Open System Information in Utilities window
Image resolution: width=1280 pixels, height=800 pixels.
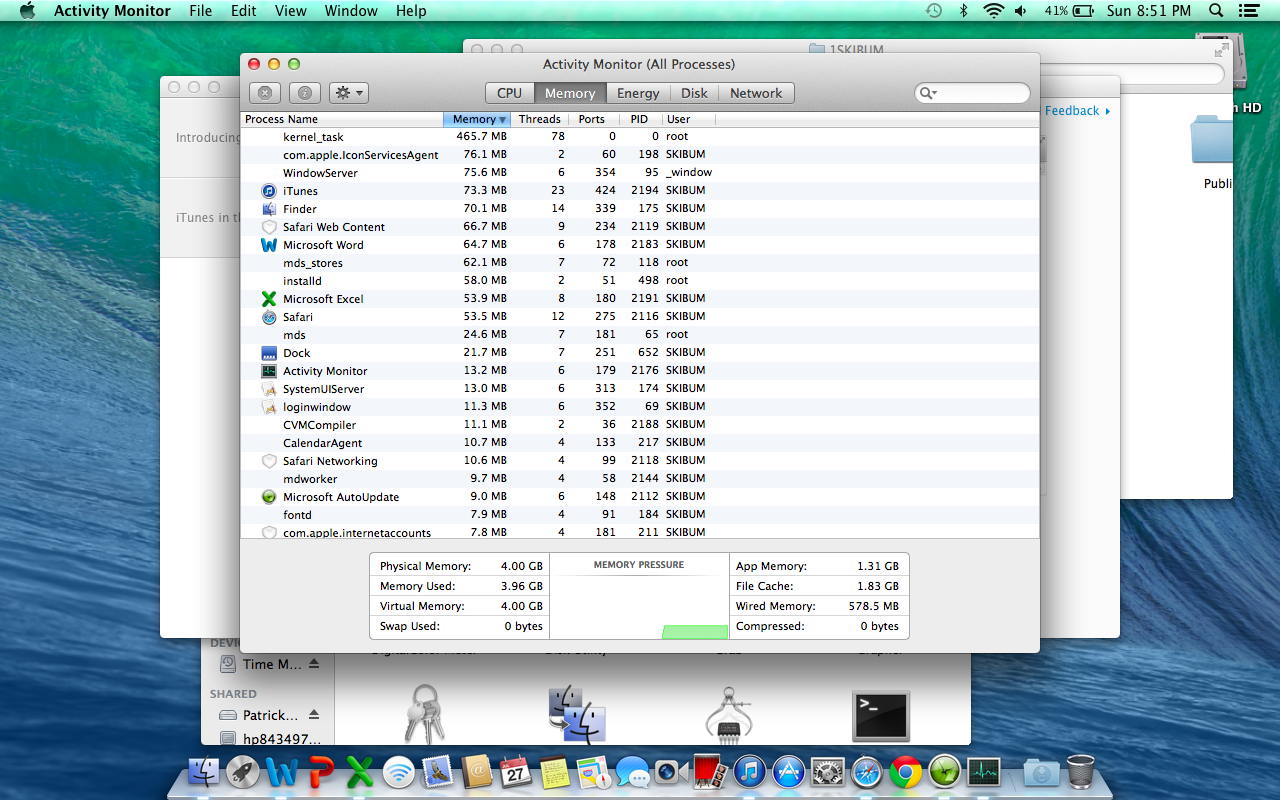click(x=729, y=715)
